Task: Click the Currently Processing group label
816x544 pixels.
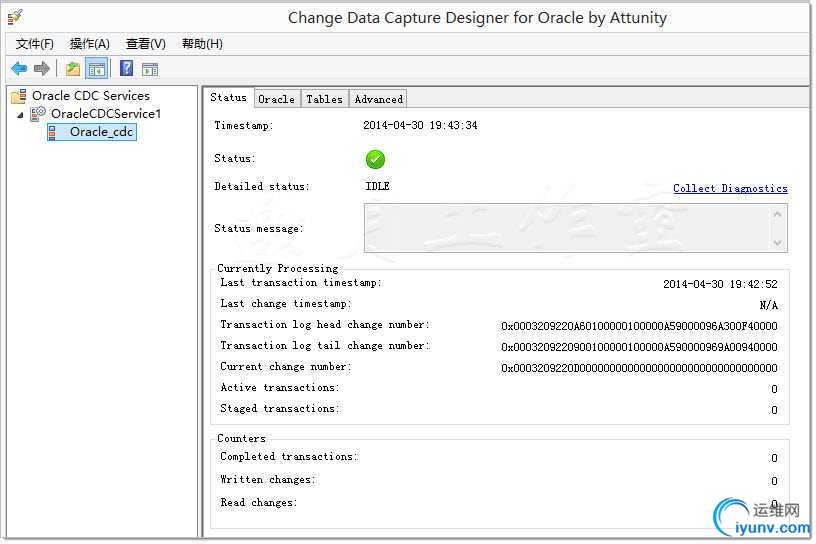Action: click(277, 269)
